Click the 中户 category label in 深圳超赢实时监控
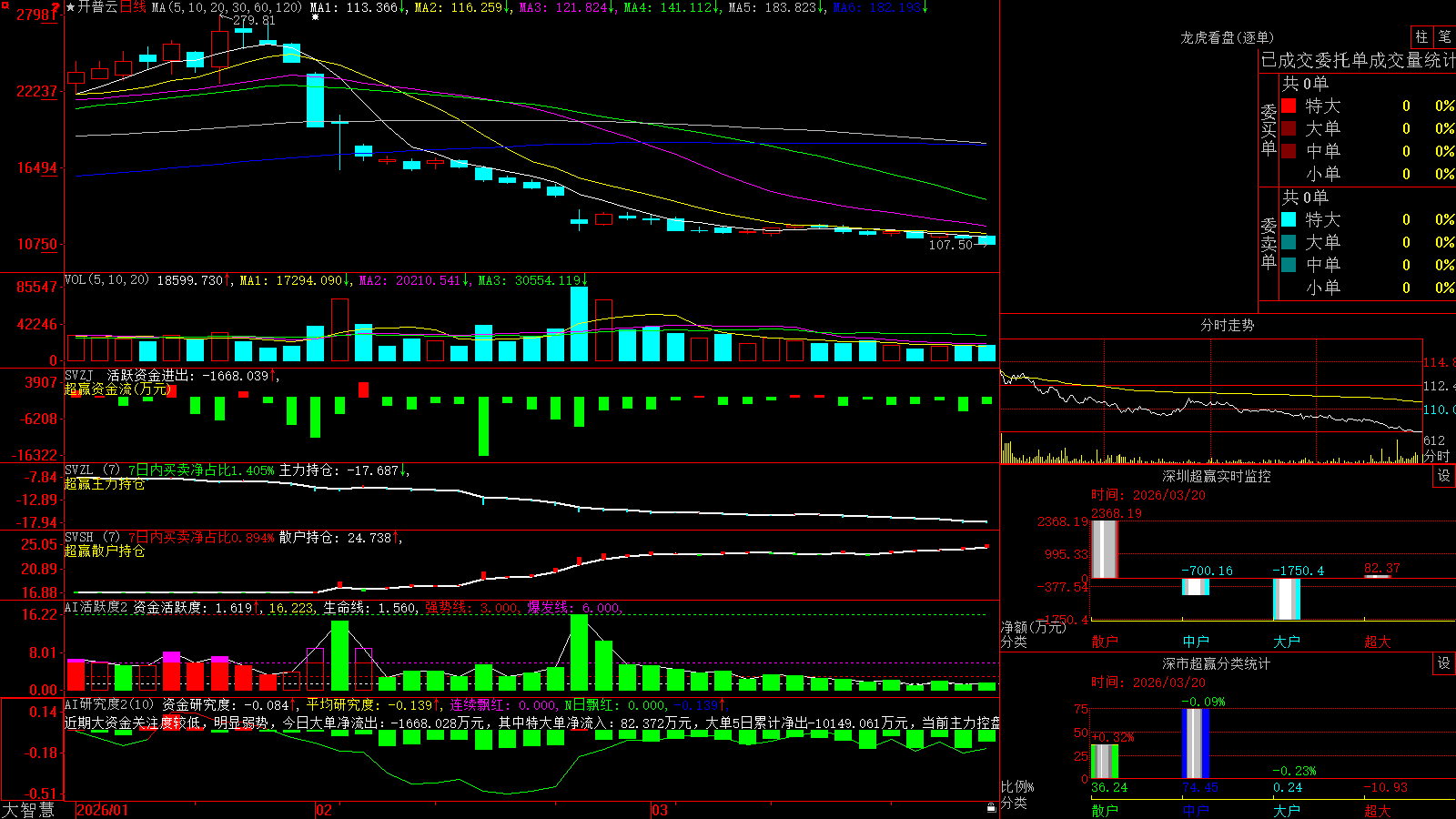Screen dimensions: 1456x819 [1196, 642]
